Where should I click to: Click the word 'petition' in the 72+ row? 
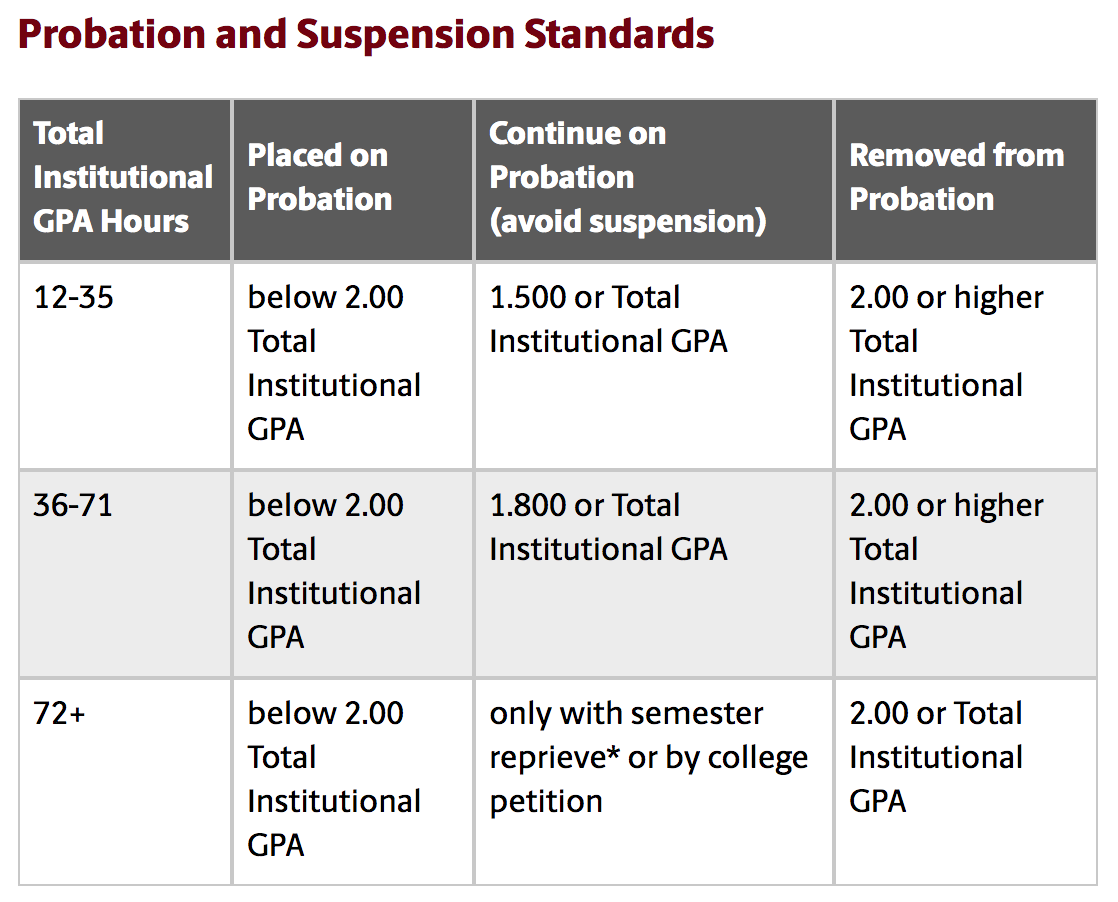click(x=546, y=801)
